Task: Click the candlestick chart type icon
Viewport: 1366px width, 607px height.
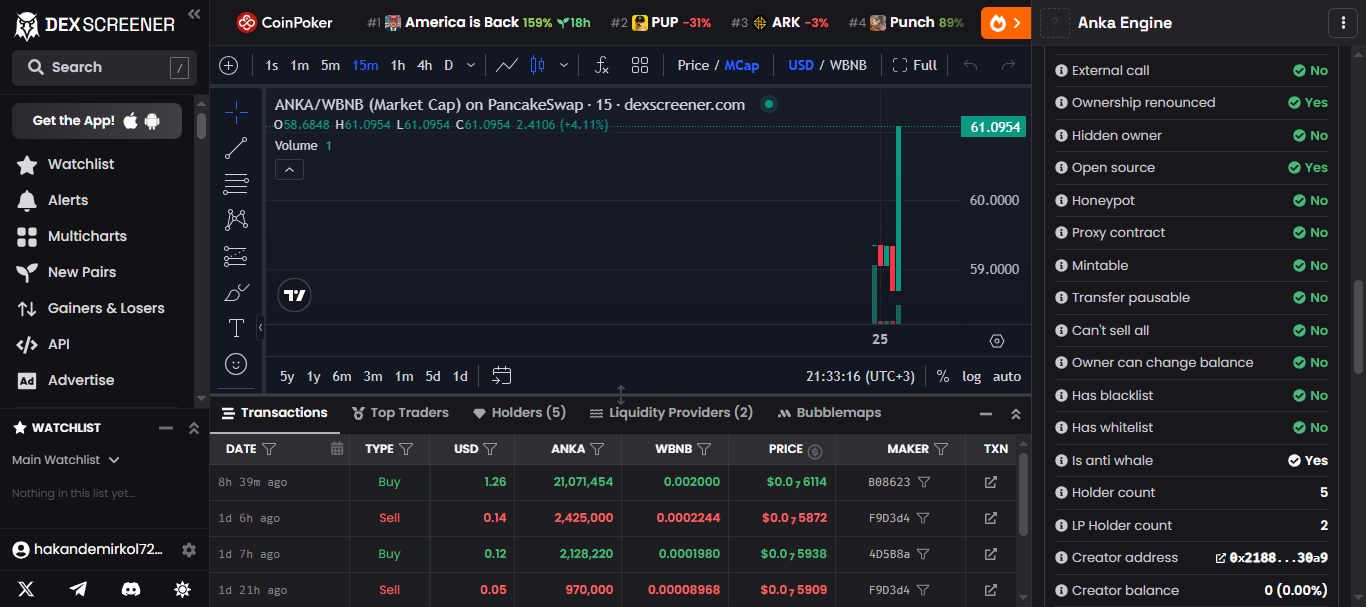Action: 537,65
